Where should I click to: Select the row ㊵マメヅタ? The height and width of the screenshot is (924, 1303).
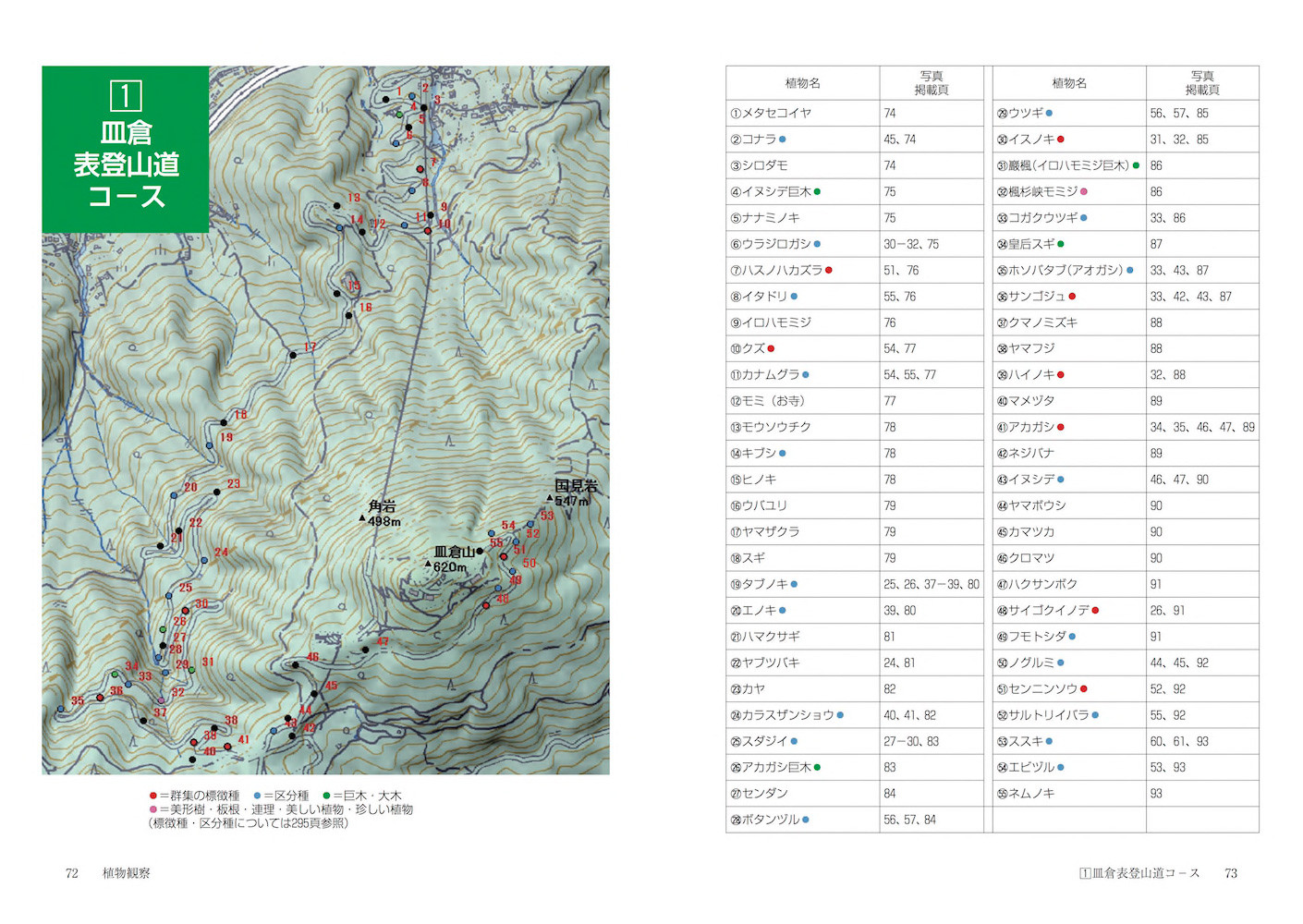point(1126,401)
